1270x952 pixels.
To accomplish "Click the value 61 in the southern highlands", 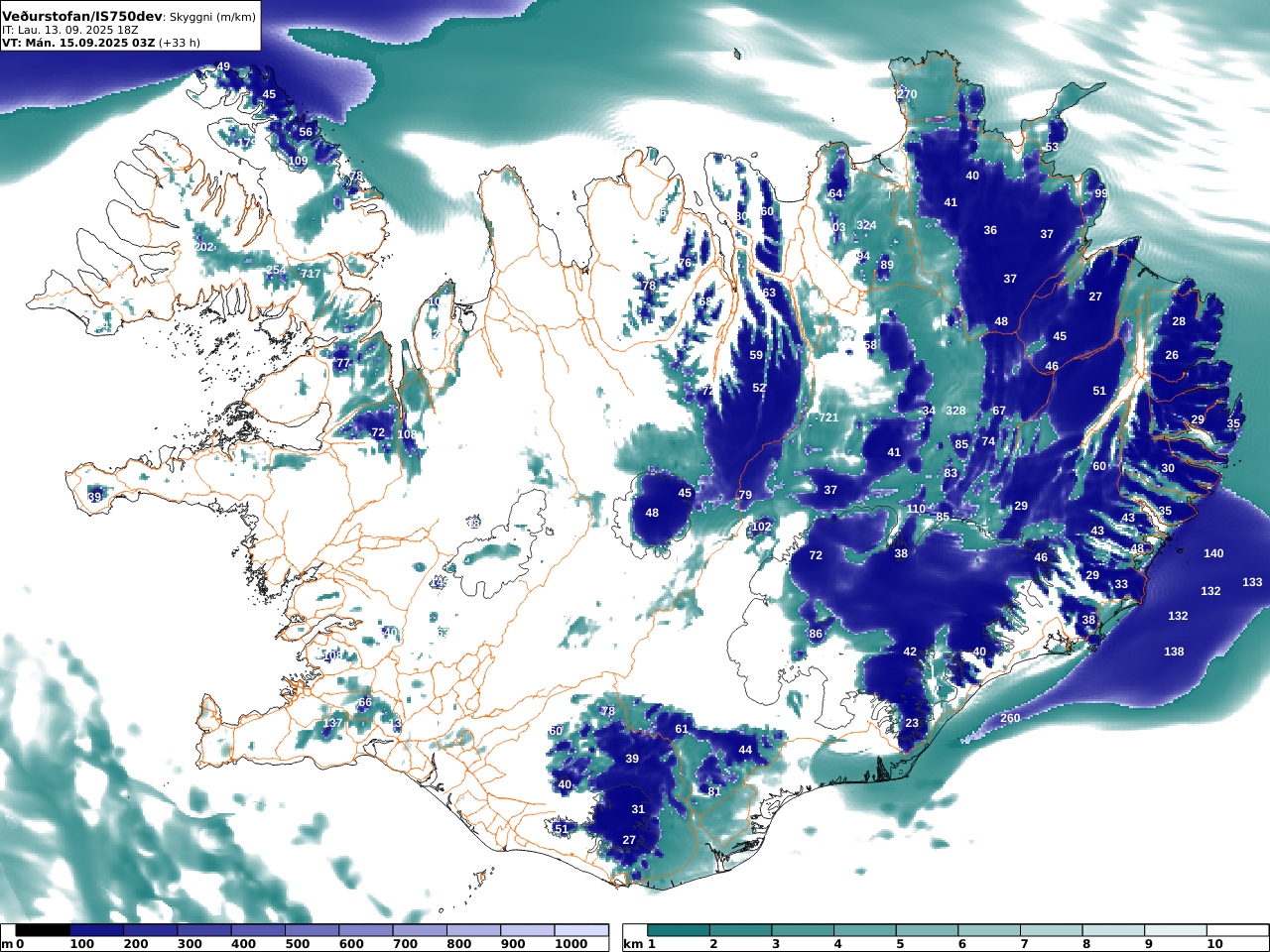I will coord(682,729).
